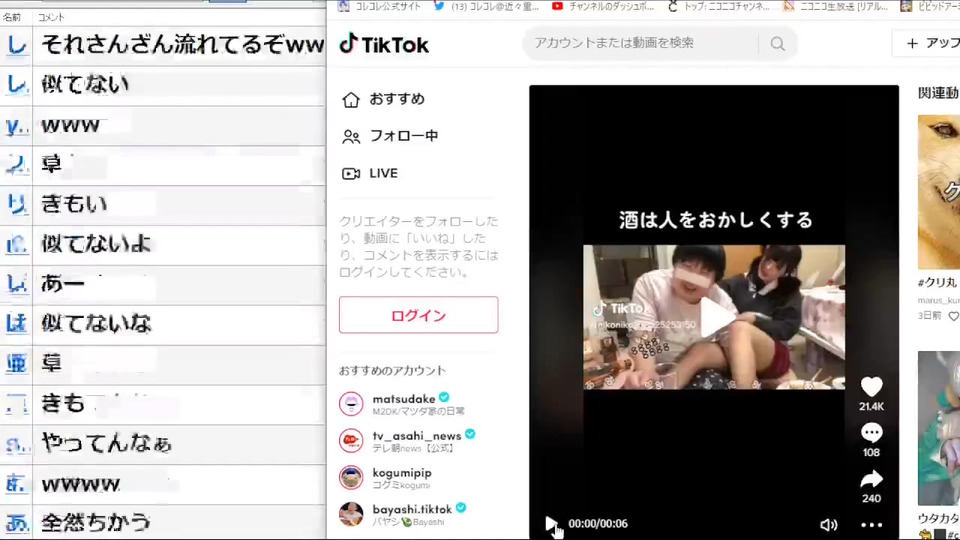Like the video with heart icon
This screenshot has width=960, height=540.
click(871, 386)
